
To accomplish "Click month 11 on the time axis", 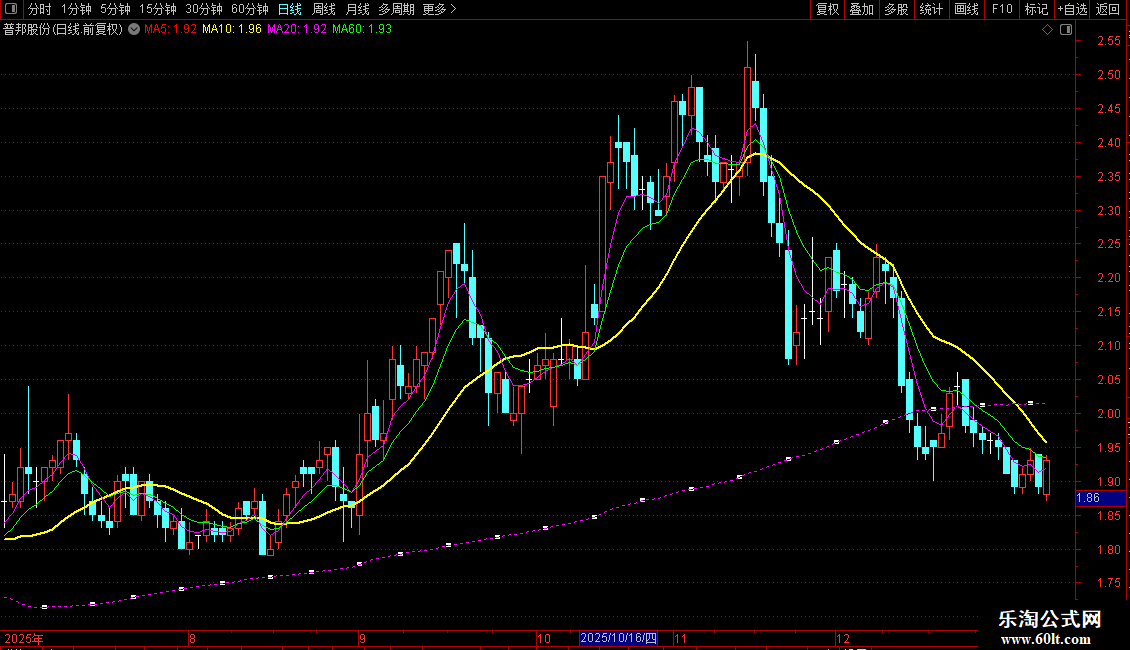I will 680,638.
